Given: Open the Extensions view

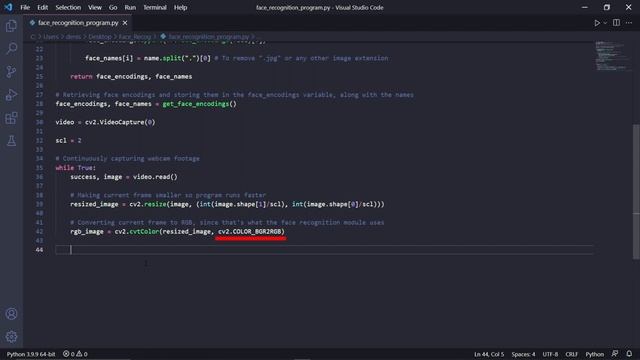Looking at the screenshot, I should 11,118.
